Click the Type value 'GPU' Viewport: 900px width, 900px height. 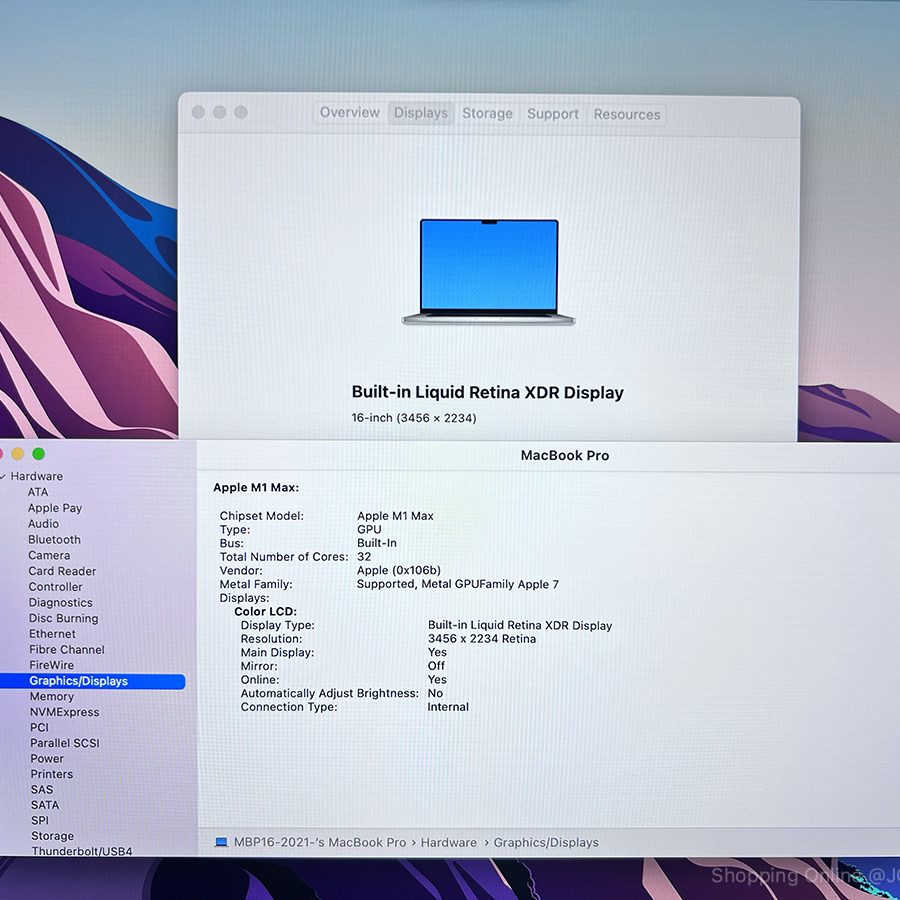coord(369,529)
